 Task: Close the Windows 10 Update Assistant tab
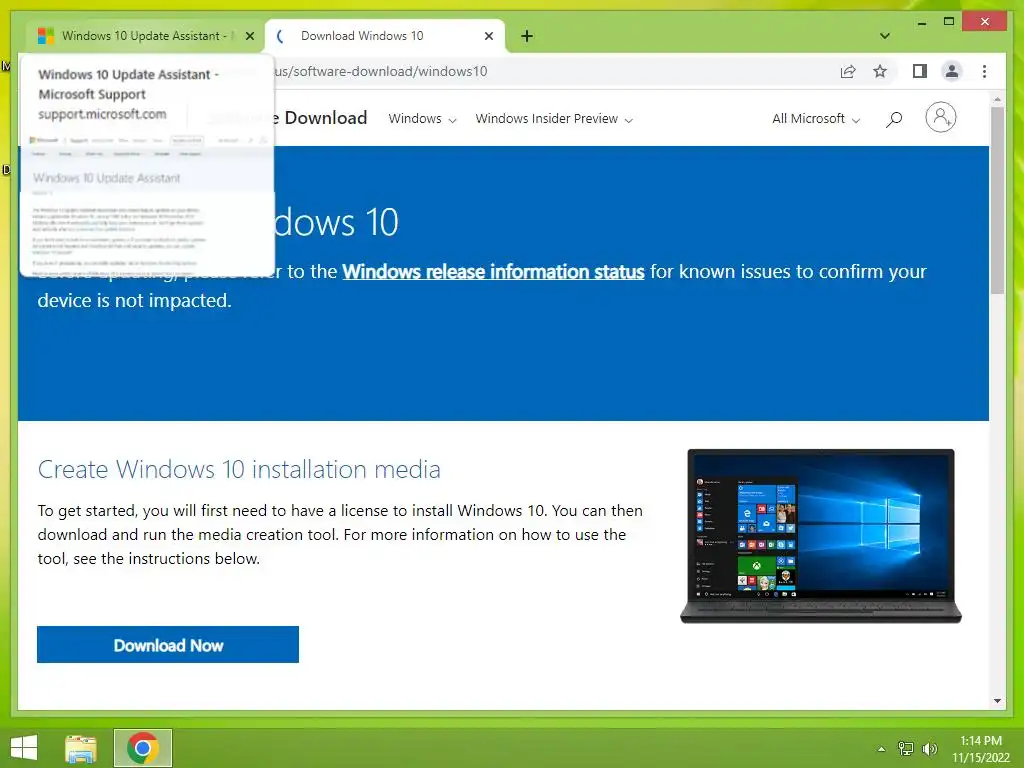click(249, 36)
